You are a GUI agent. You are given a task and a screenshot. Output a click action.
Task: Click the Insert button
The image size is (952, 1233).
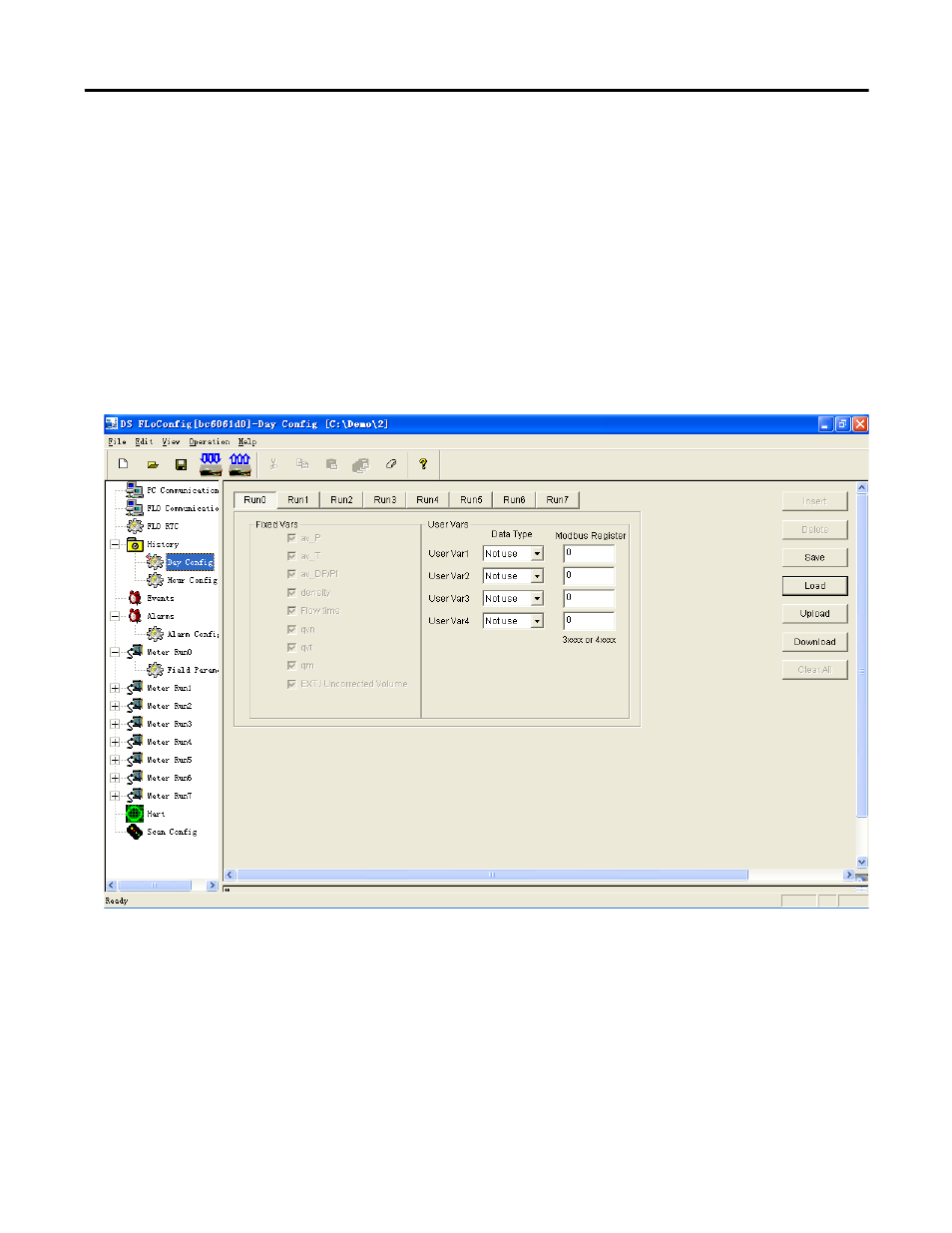pos(815,501)
